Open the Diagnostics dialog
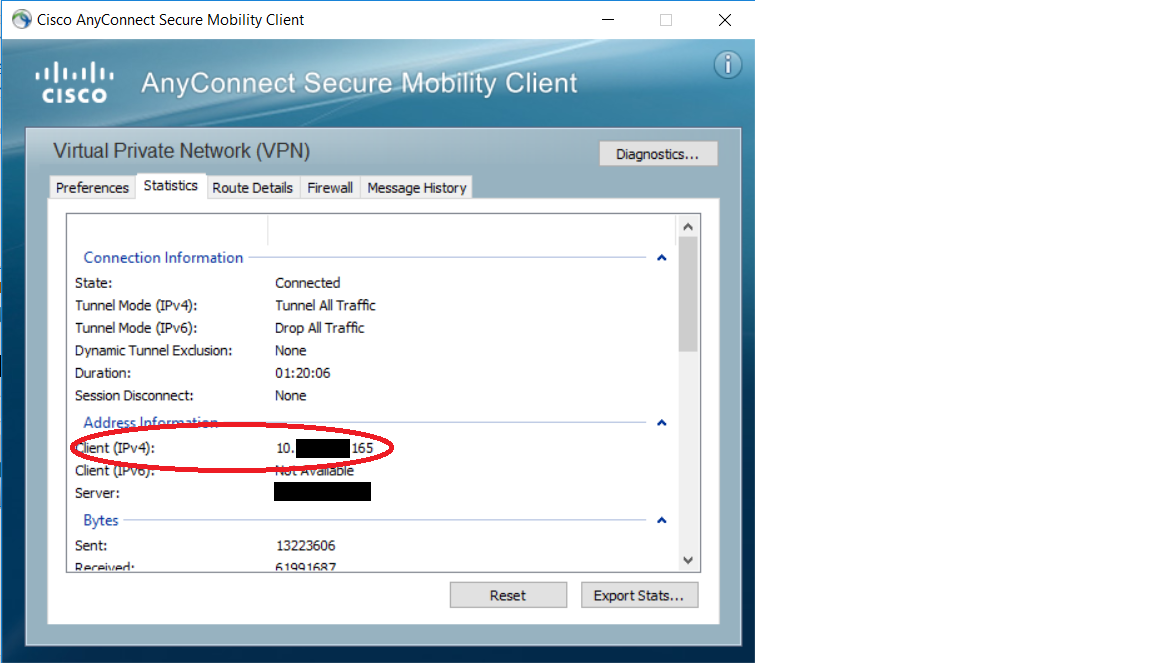This screenshot has height=663, width=1152. click(658, 154)
